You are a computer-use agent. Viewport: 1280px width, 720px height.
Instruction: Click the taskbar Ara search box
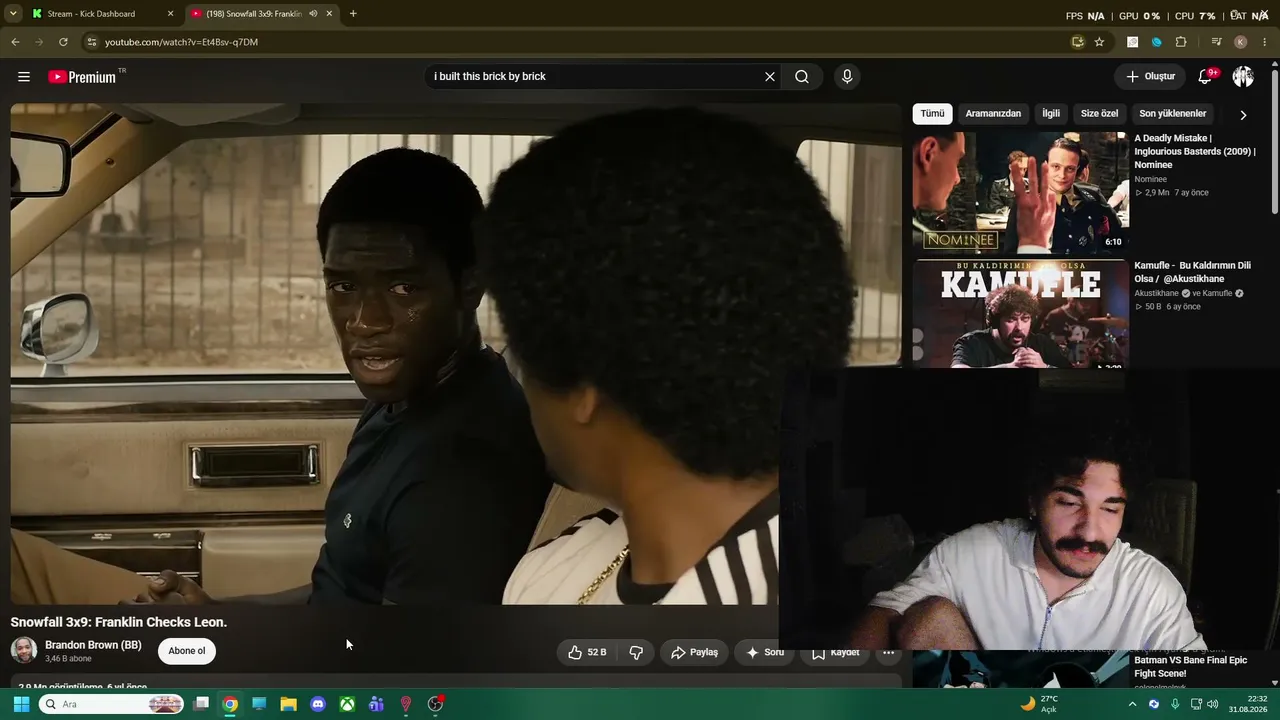coord(113,704)
